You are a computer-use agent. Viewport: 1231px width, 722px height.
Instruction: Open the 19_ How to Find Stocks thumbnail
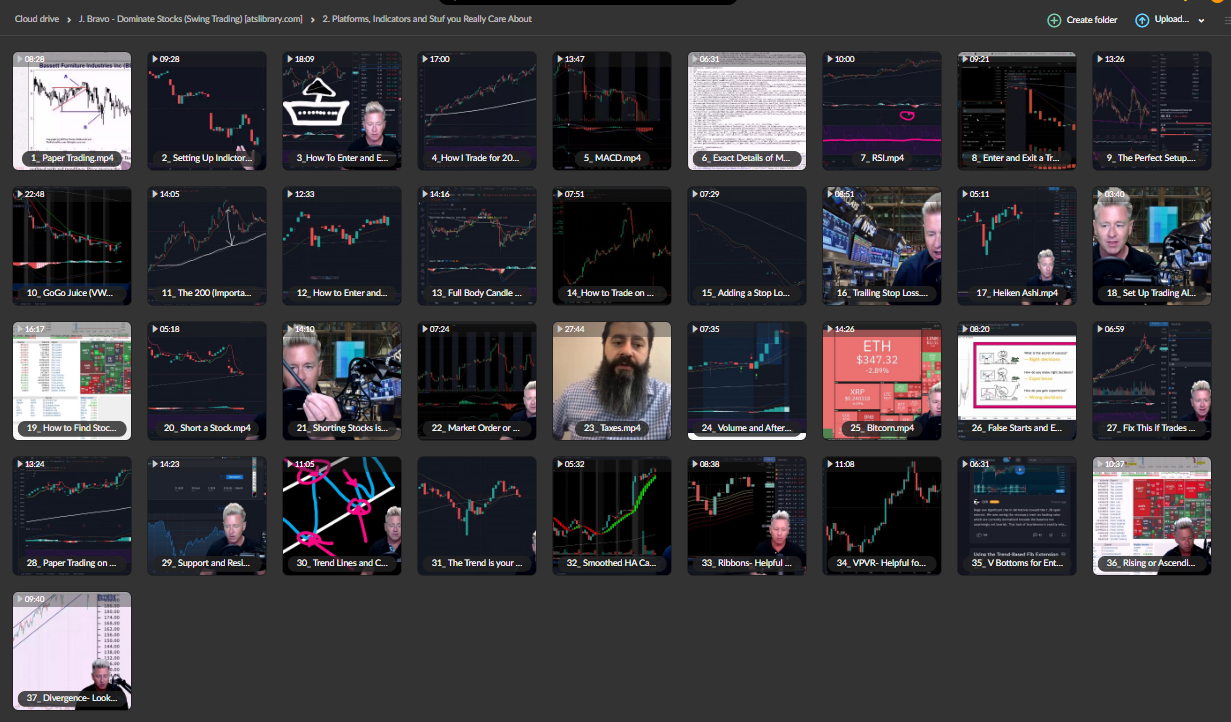tap(71, 380)
